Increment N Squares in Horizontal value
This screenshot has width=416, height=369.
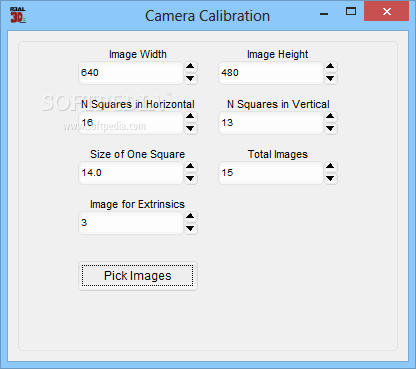pos(190,117)
